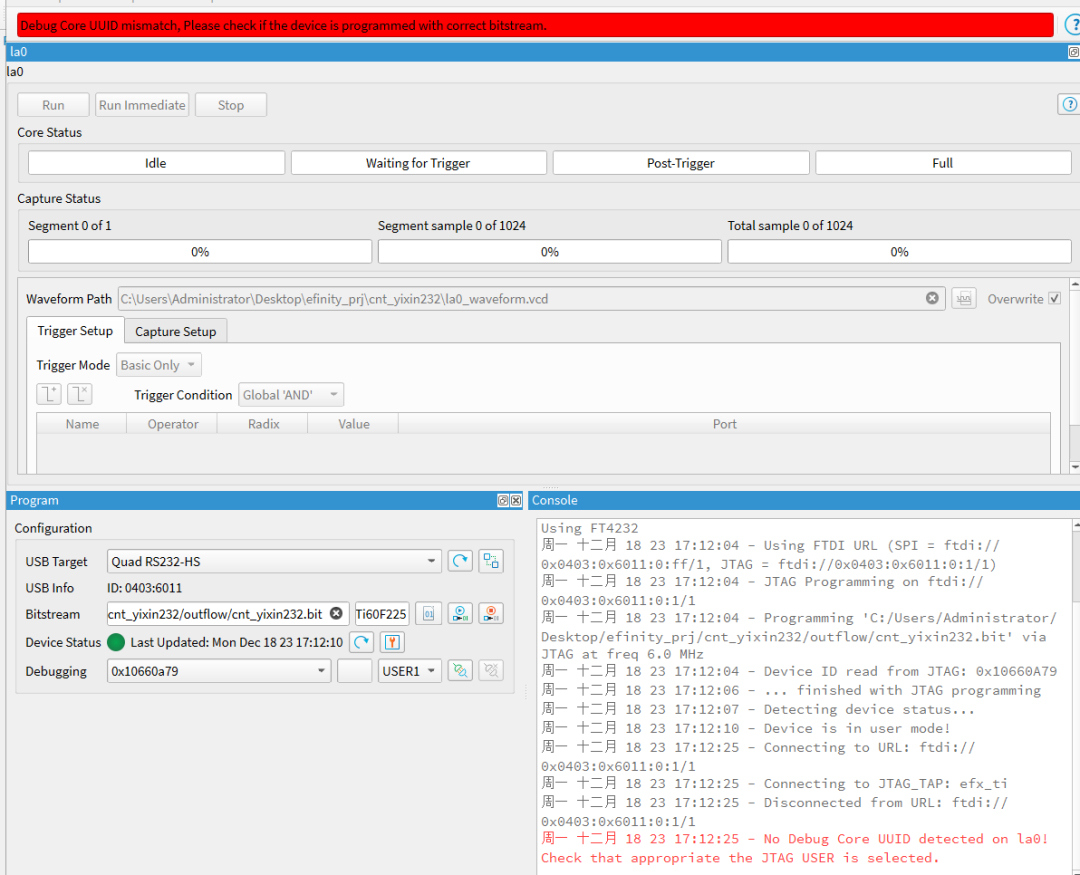The width and height of the screenshot is (1080, 875).
Task: Click the Stop button
Action: click(x=230, y=105)
